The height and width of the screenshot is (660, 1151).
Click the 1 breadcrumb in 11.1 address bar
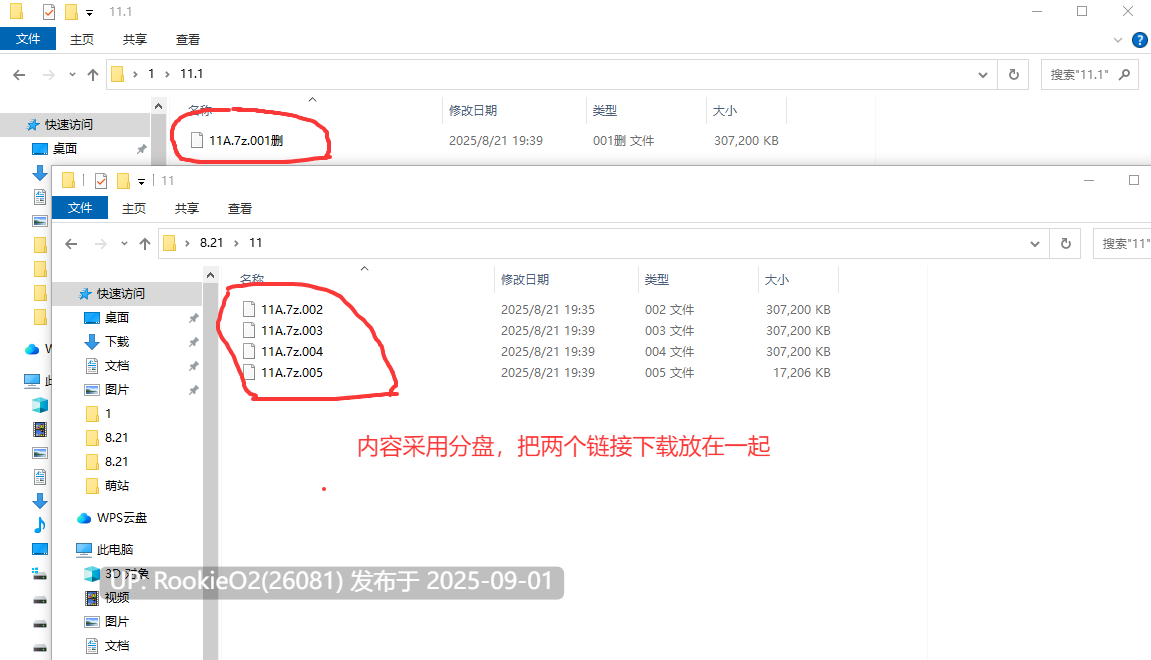coord(151,74)
